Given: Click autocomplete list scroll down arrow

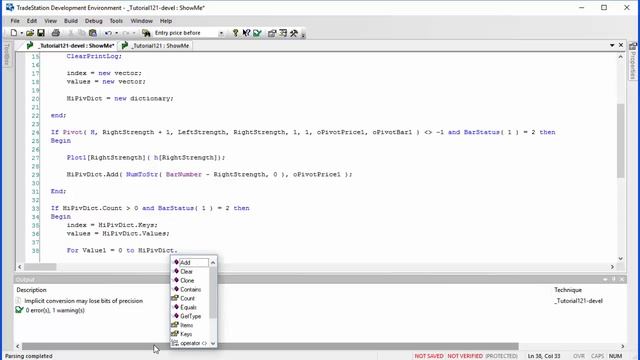Looking at the screenshot, I should coord(213,343).
